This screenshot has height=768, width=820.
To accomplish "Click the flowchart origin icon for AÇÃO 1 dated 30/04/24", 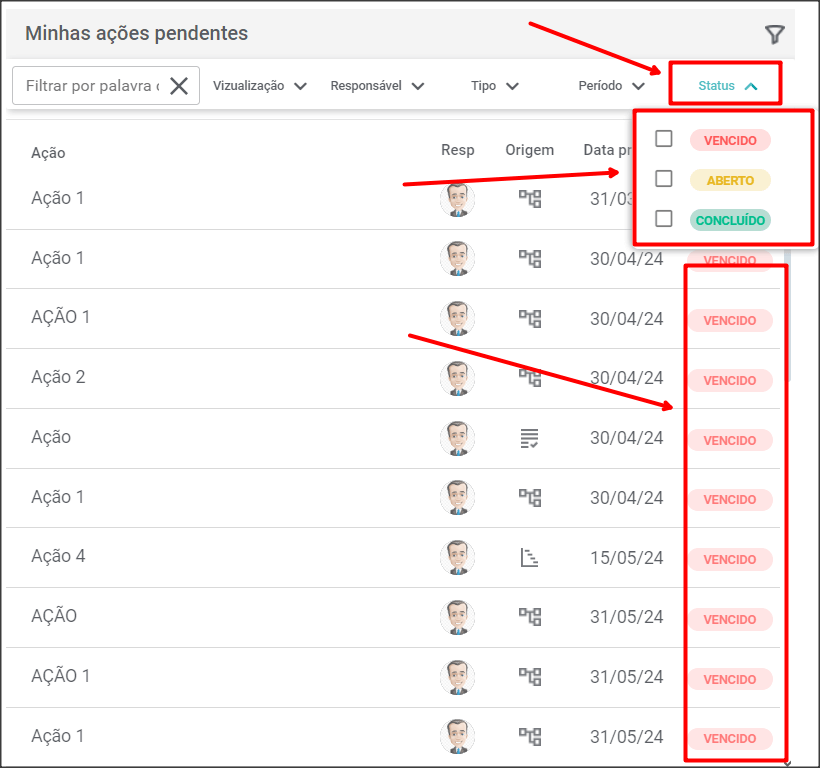I will pyautogui.click(x=529, y=318).
